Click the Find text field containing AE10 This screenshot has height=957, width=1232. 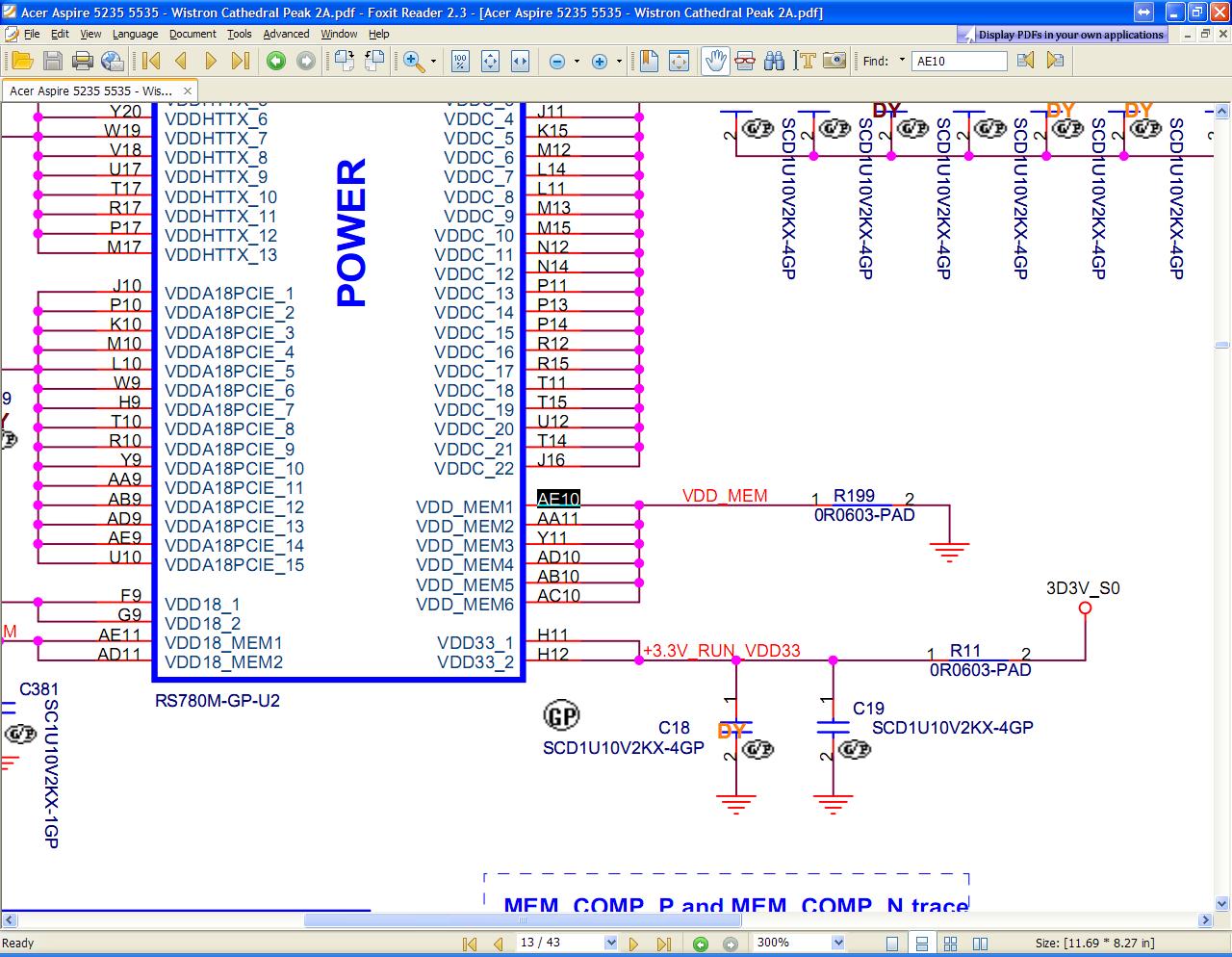click(959, 61)
